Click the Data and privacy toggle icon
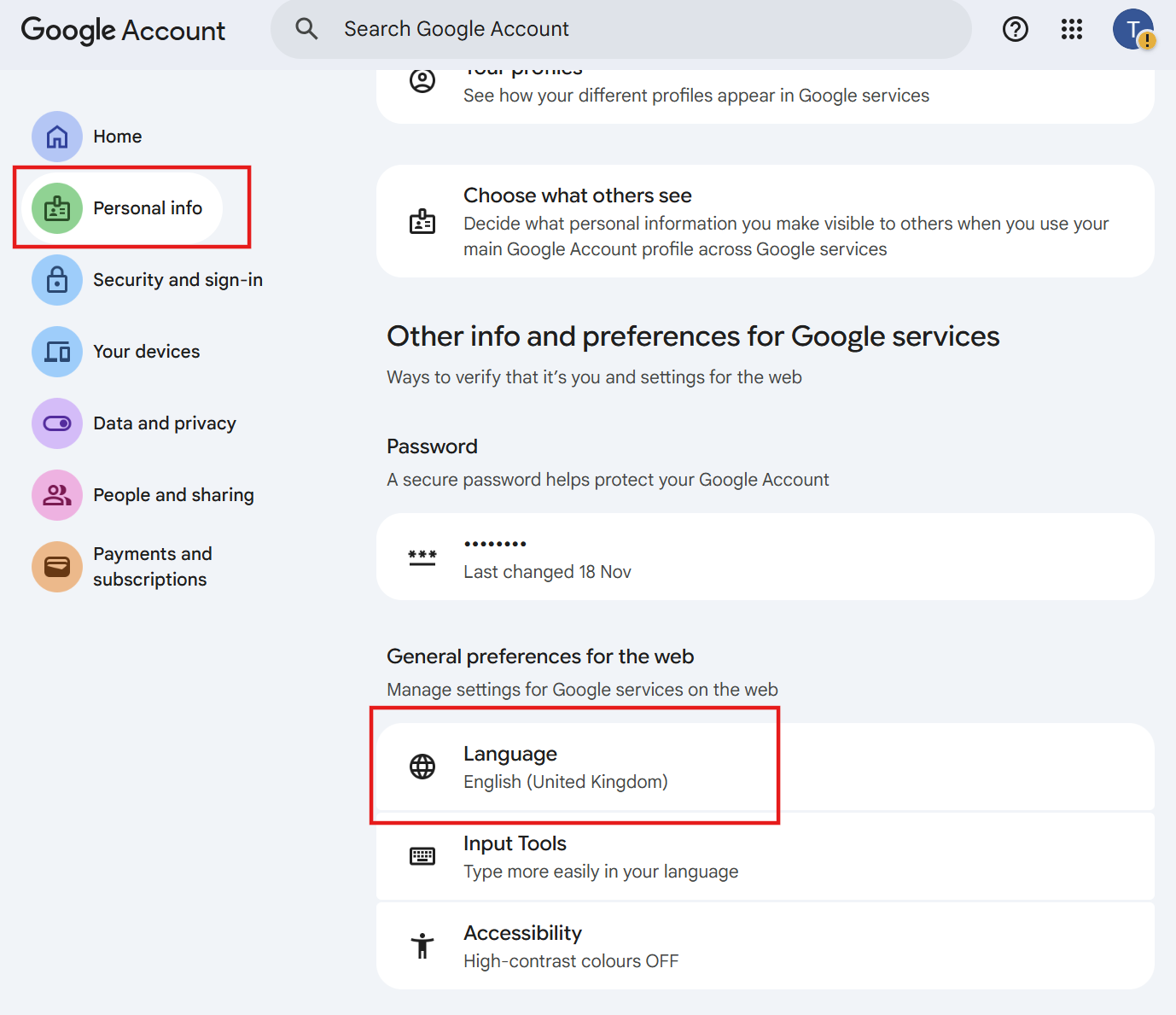The height and width of the screenshot is (1015, 1176). [x=57, y=423]
